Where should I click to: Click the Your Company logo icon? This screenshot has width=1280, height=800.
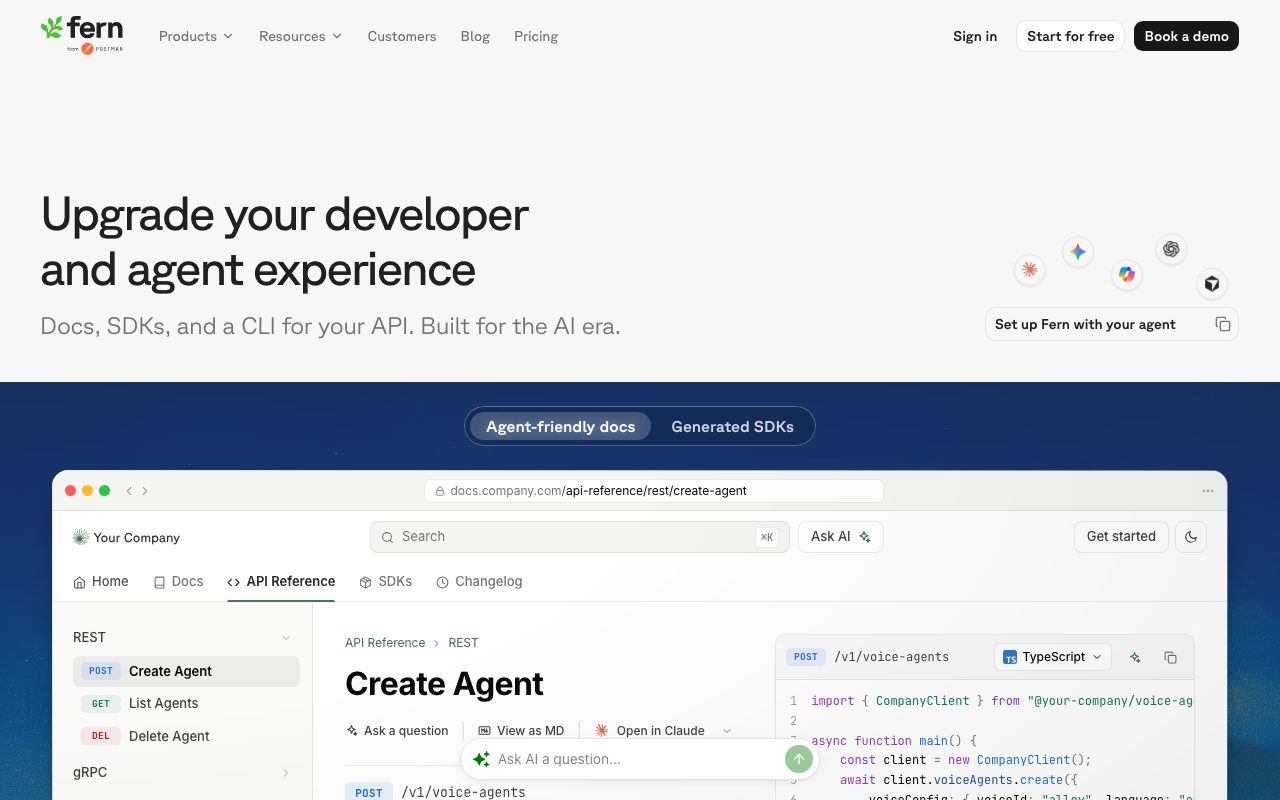tap(81, 538)
